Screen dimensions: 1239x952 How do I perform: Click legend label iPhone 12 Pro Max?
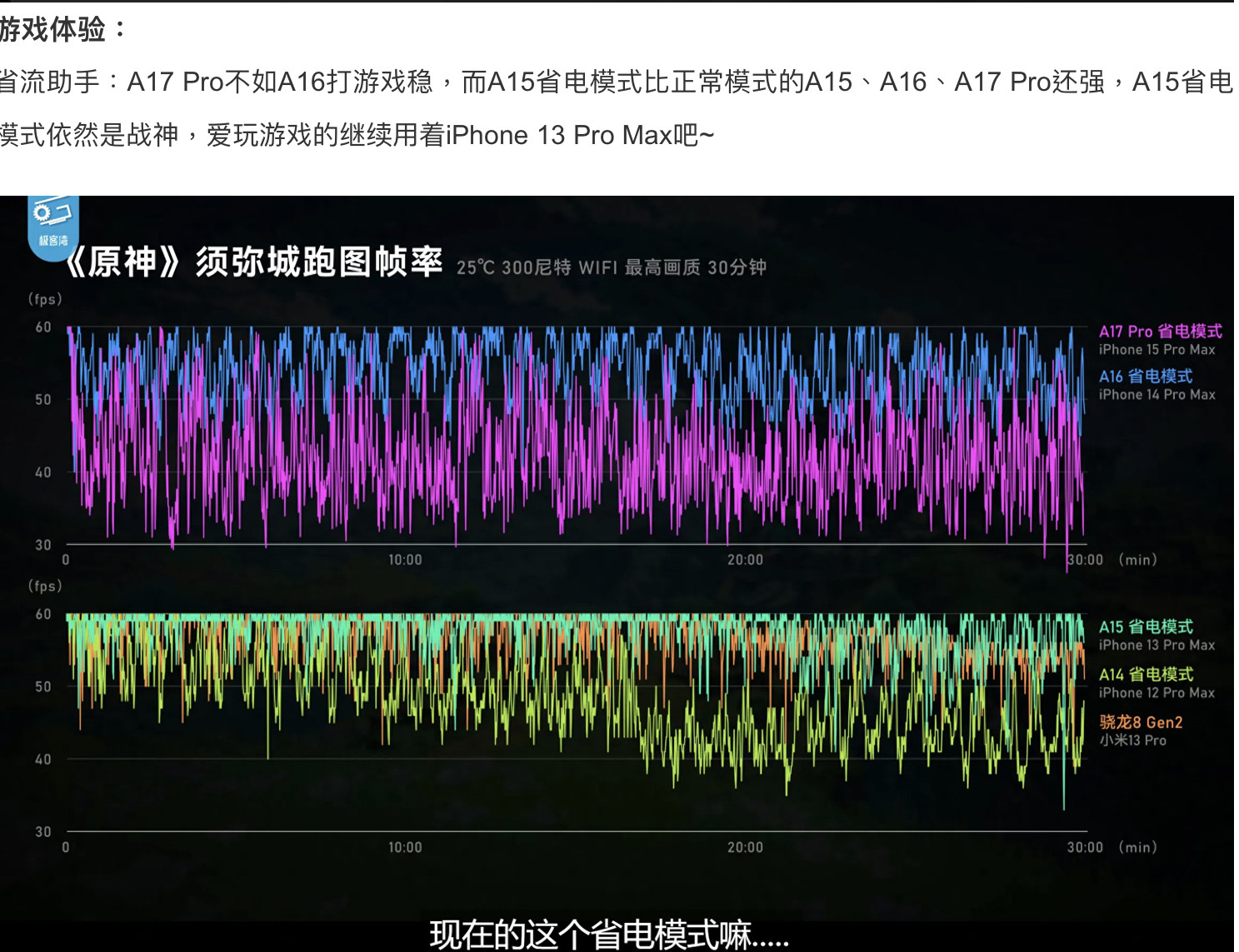(1157, 693)
